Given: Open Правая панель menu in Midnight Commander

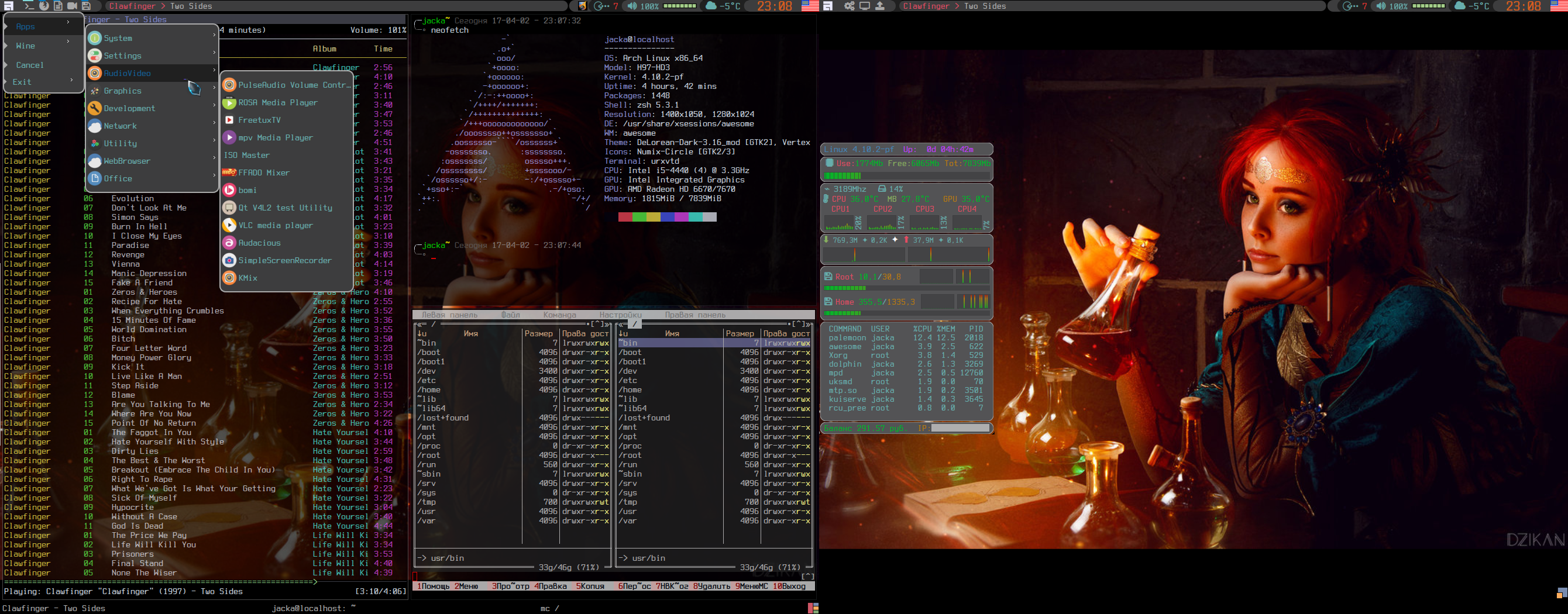Looking at the screenshot, I should [x=694, y=315].
